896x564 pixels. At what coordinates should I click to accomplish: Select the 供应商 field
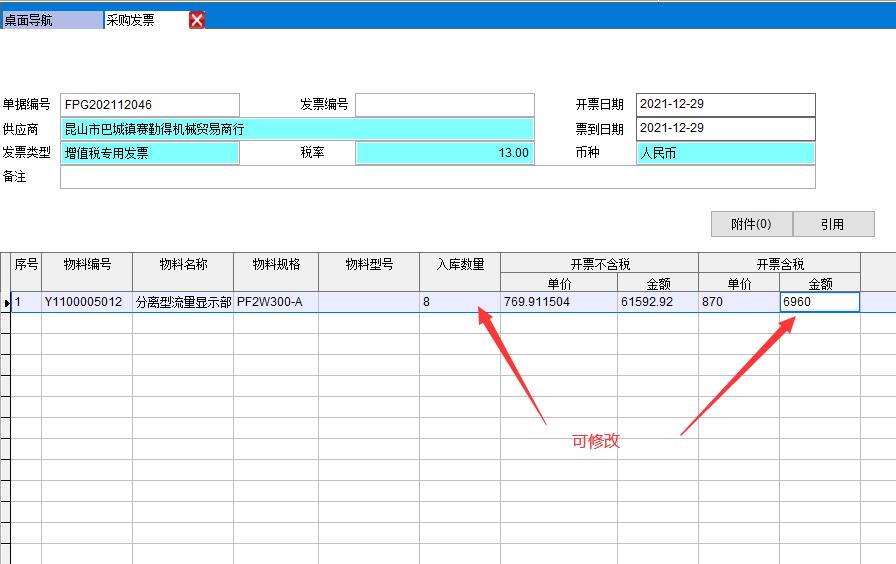[297, 129]
